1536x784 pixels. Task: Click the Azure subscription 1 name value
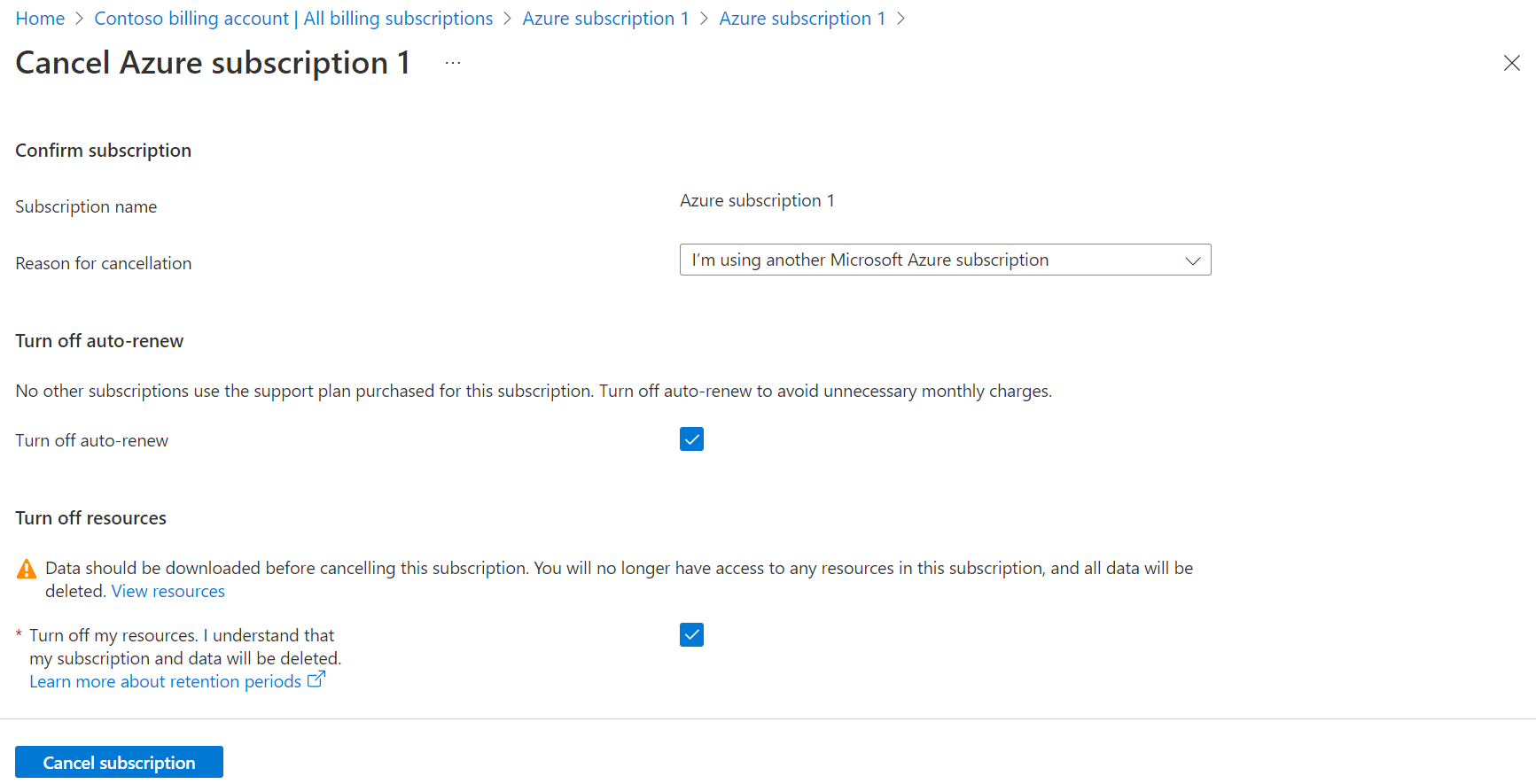point(757,201)
